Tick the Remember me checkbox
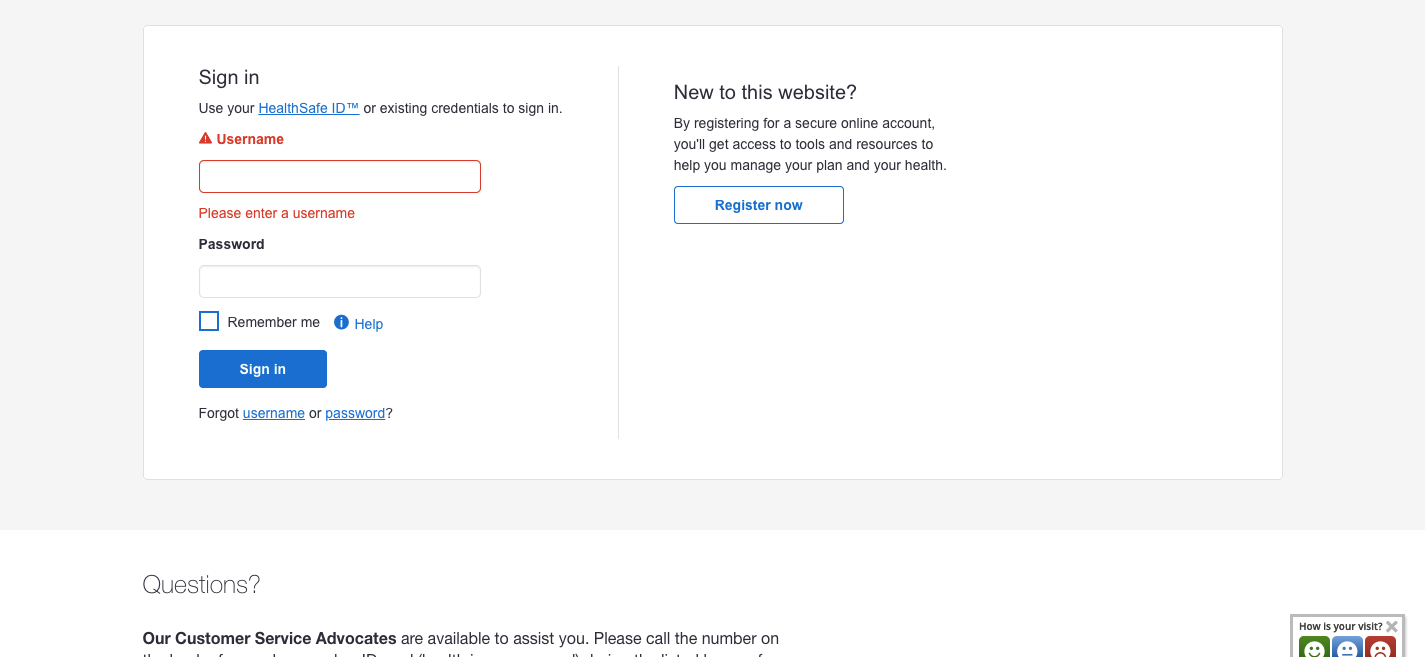The image size is (1425, 657). click(x=209, y=321)
